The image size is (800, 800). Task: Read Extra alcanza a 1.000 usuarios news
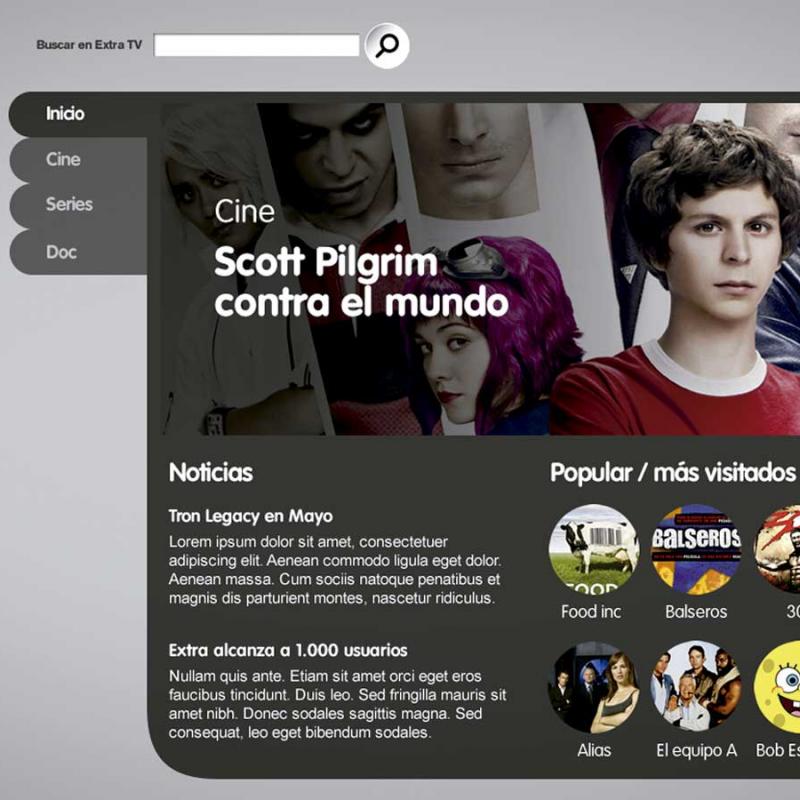click(x=288, y=650)
